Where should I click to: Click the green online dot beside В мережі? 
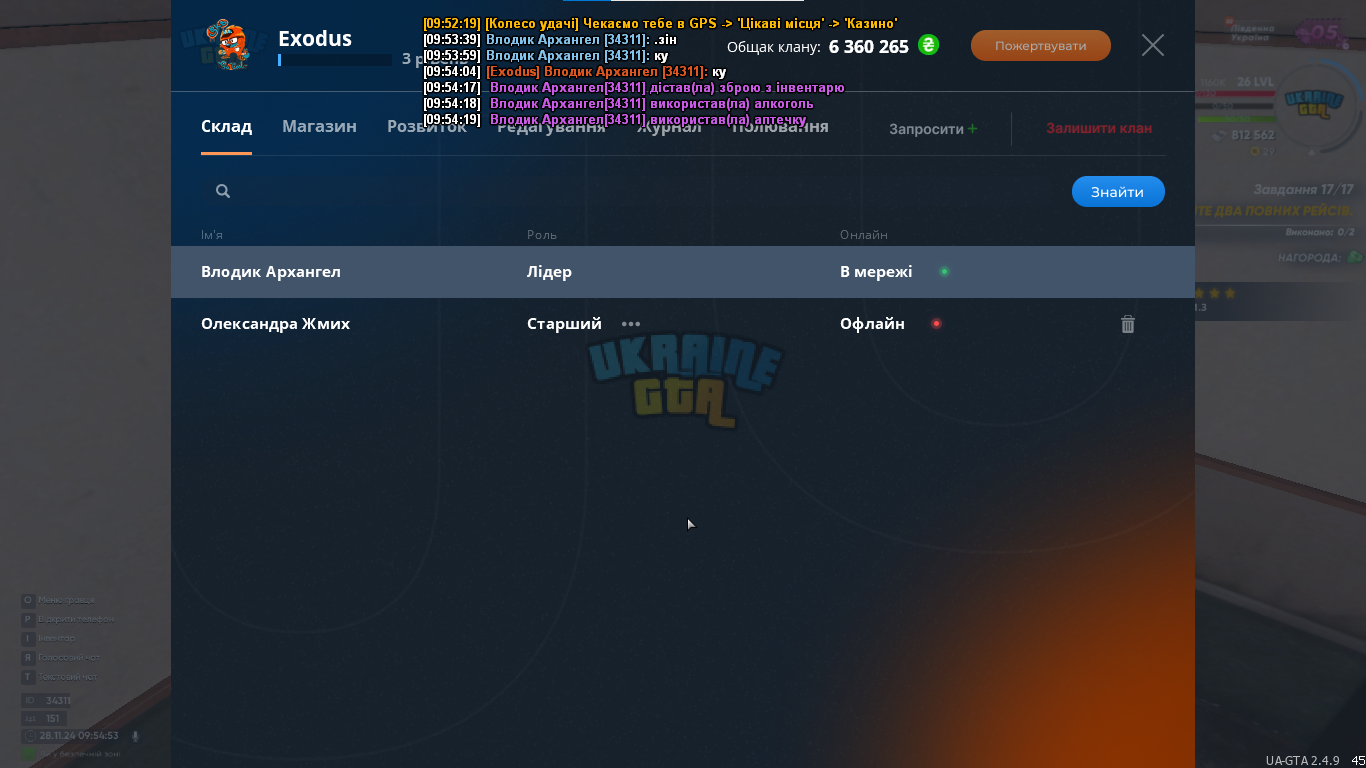coord(944,271)
